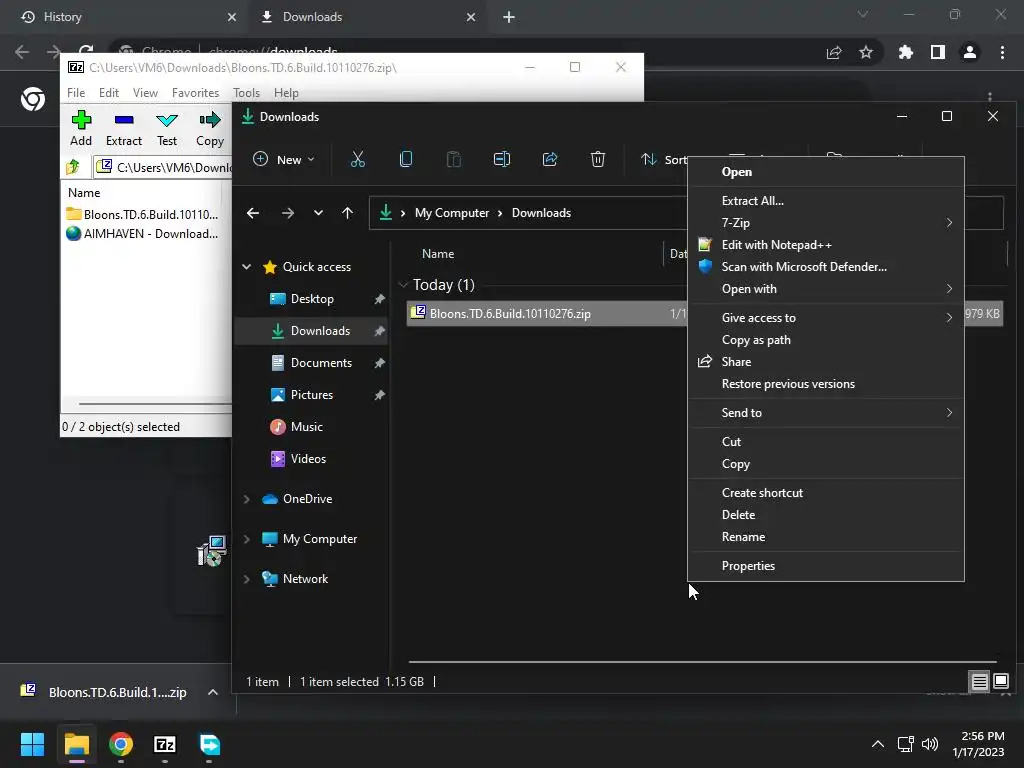
Task: Open a new Chrome tab
Action: (509, 17)
